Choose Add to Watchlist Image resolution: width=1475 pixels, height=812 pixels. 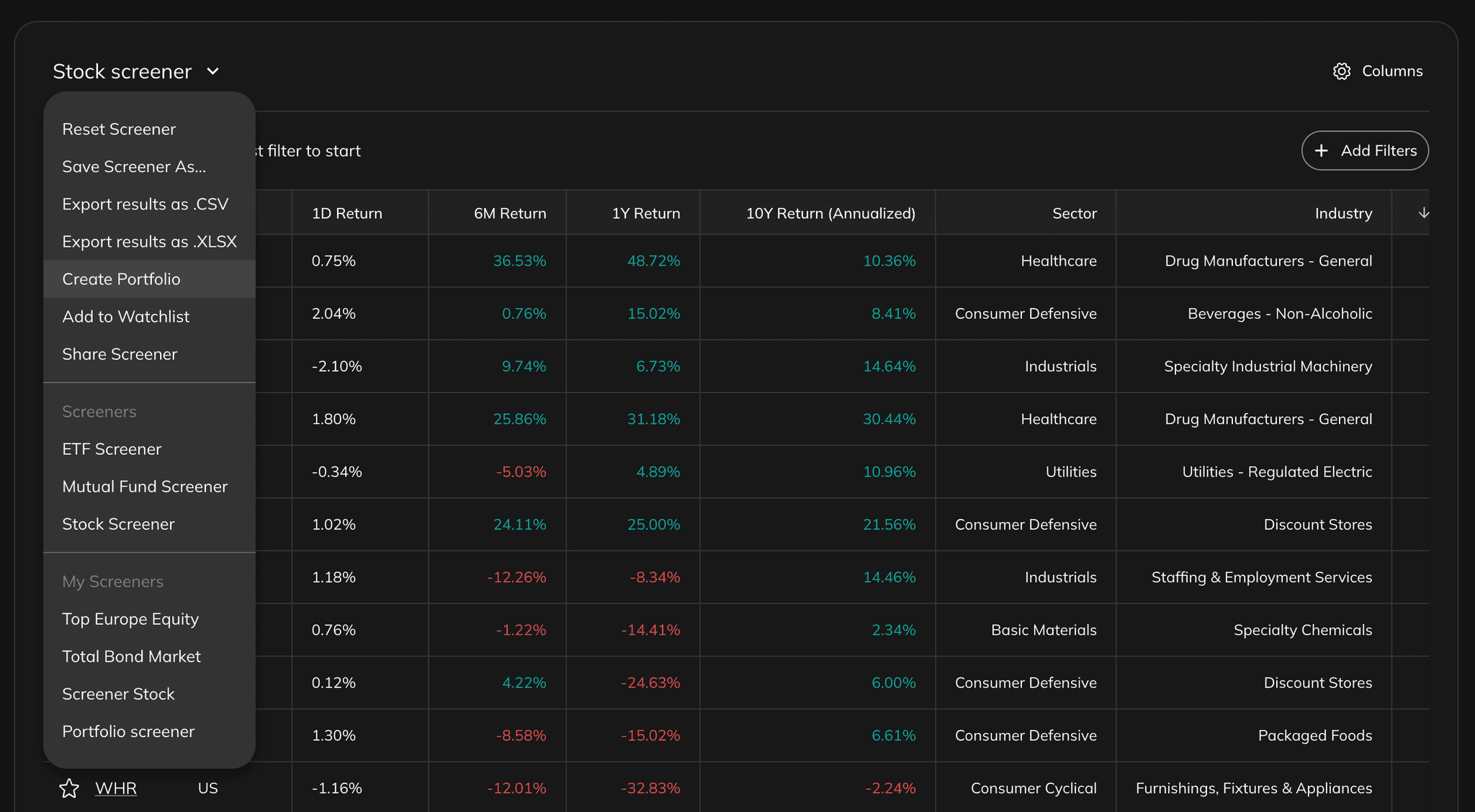(125, 317)
